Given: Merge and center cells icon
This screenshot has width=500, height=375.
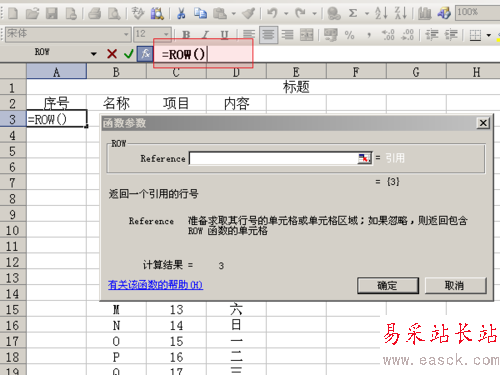Looking at the screenshot, I should [x=307, y=34].
